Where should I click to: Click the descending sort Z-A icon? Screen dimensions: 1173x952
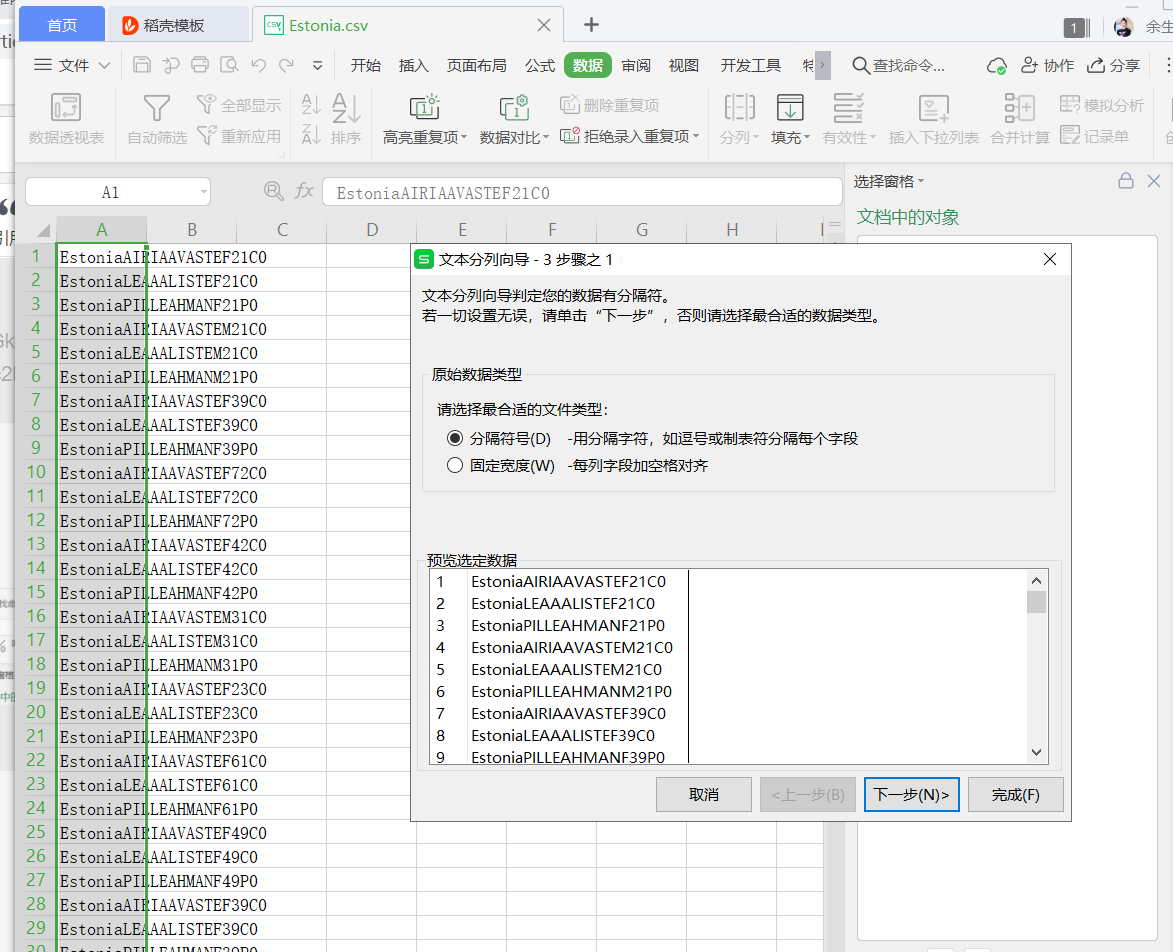311,135
